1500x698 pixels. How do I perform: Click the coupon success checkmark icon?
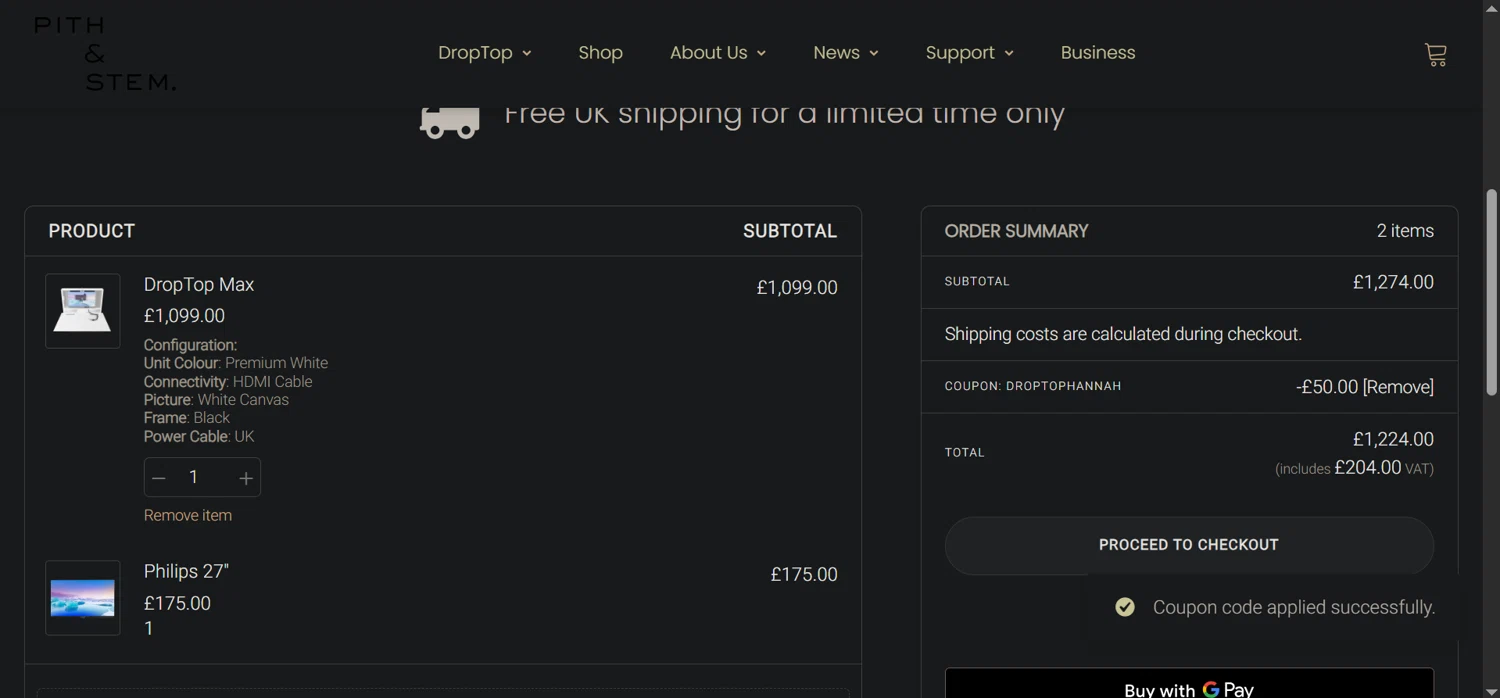(1125, 607)
